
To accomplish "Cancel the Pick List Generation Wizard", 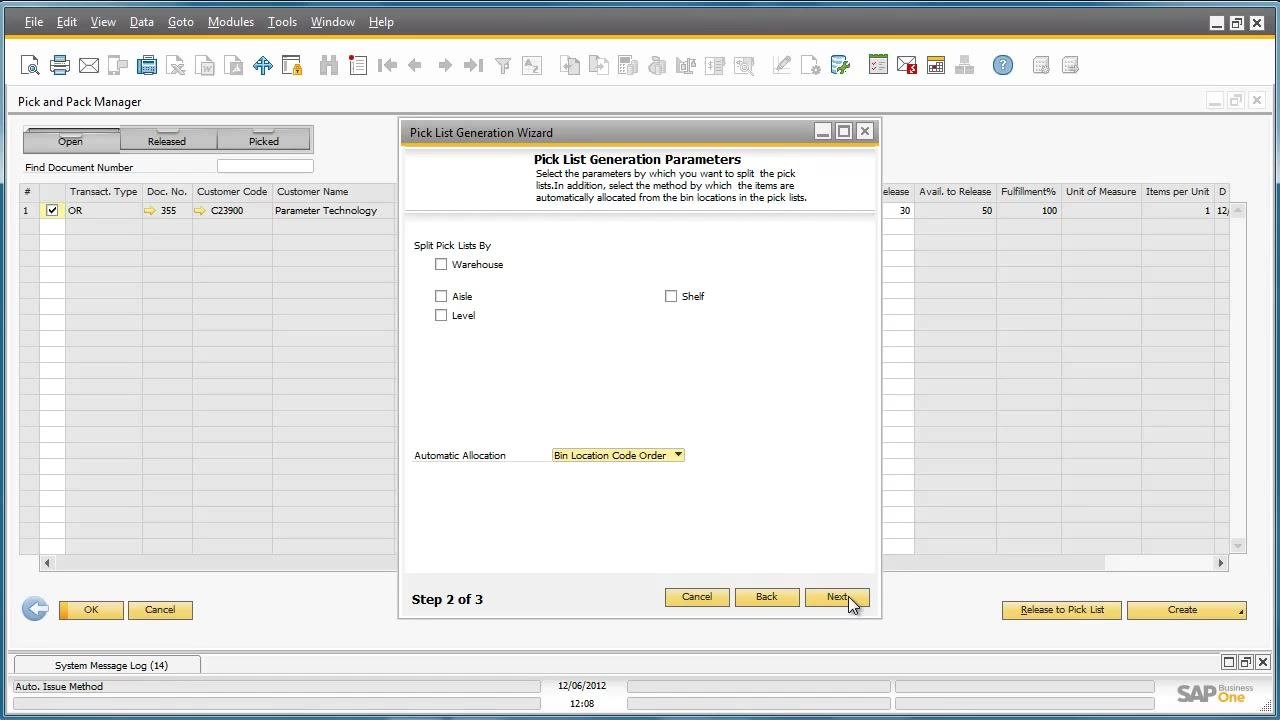I will 697,597.
